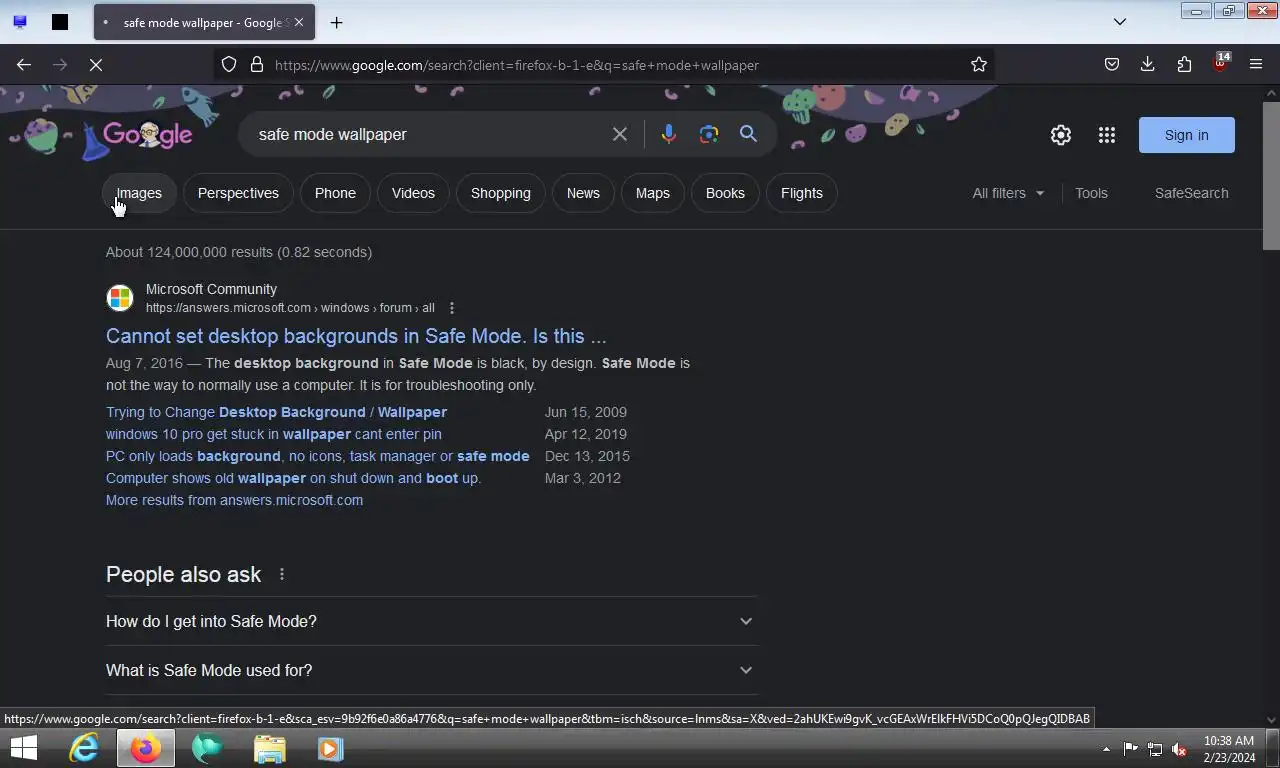
Task: Open 'PC only loads background, no icons' link
Action: point(318,456)
